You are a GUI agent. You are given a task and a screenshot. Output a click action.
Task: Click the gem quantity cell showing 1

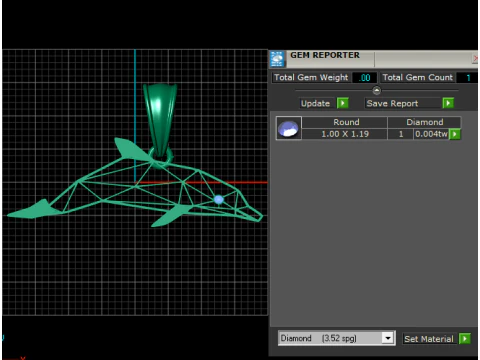click(401, 134)
